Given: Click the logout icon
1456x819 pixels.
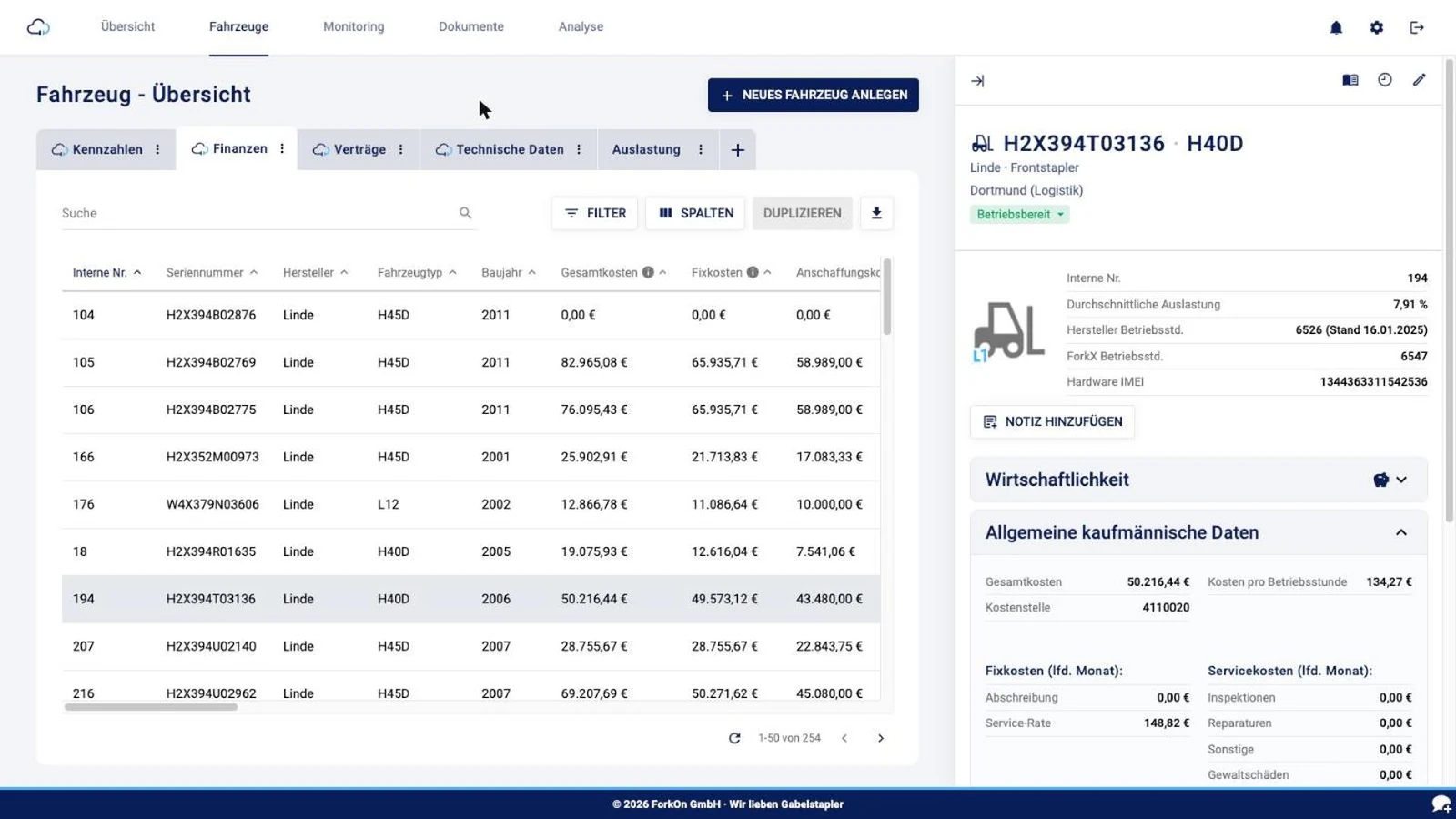Looking at the screenshot, I should click(x=1417, y=27).
